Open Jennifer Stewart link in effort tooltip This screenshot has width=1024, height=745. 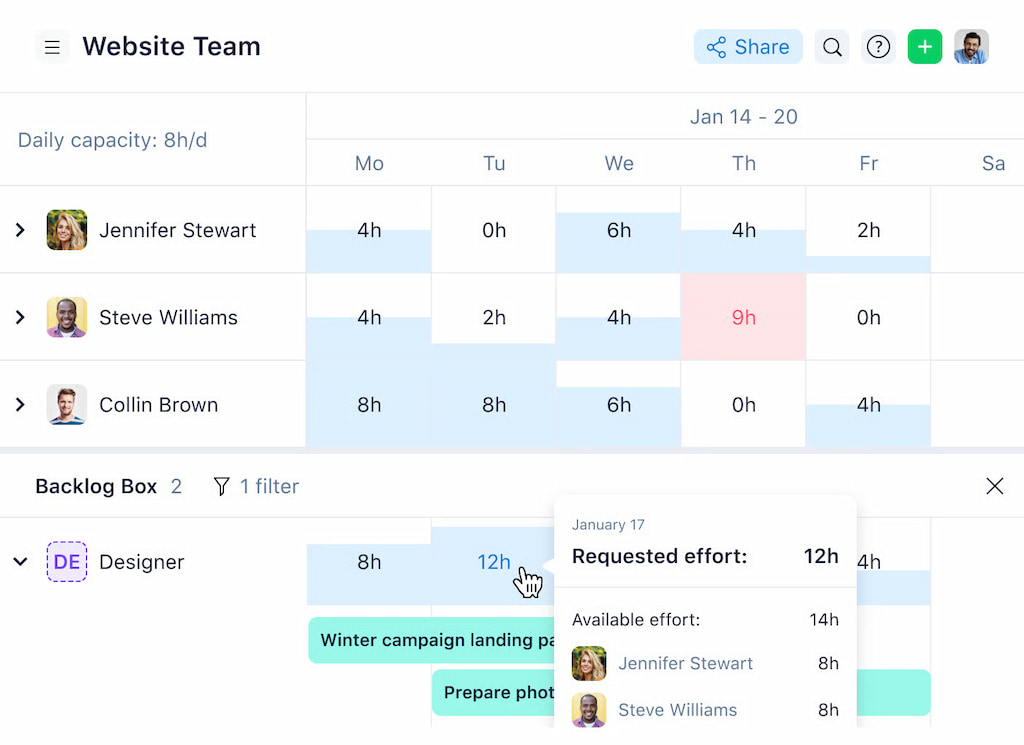tap(685, 663)
